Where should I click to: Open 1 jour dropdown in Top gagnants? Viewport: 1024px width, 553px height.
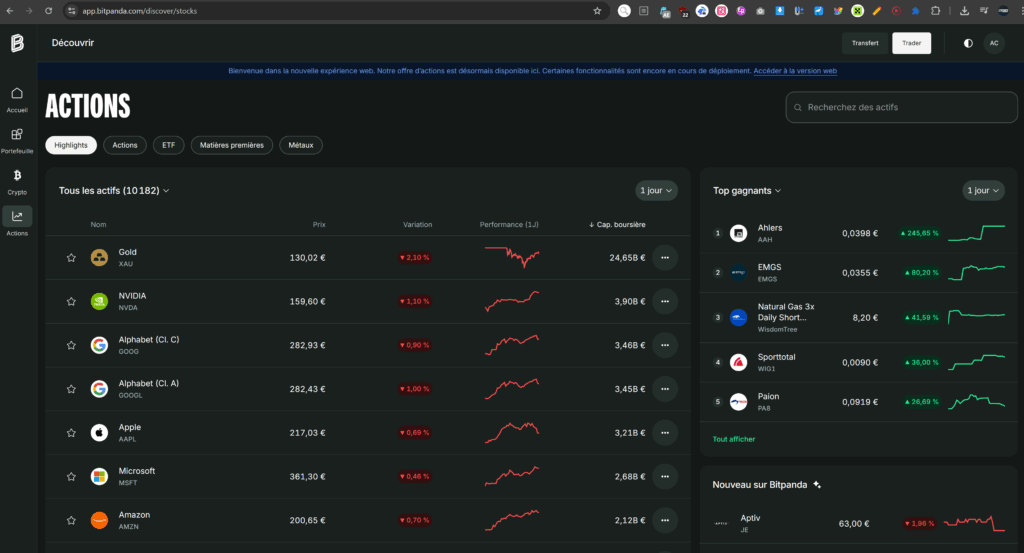pos(983,191)
